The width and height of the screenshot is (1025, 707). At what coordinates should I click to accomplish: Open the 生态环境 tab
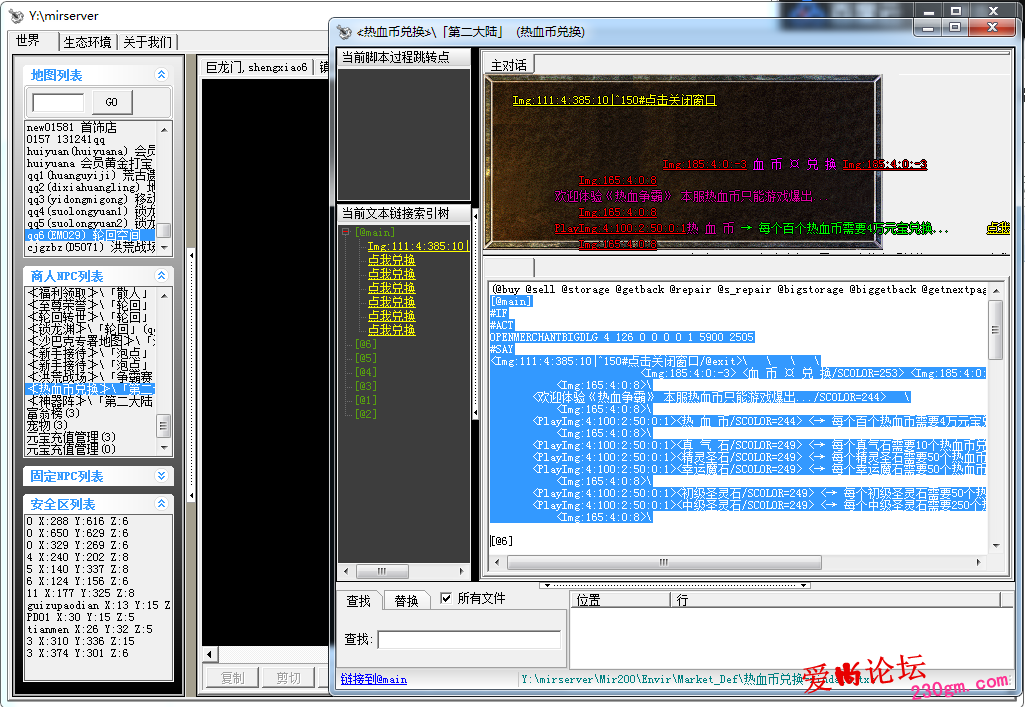click(x=88, y=42)
